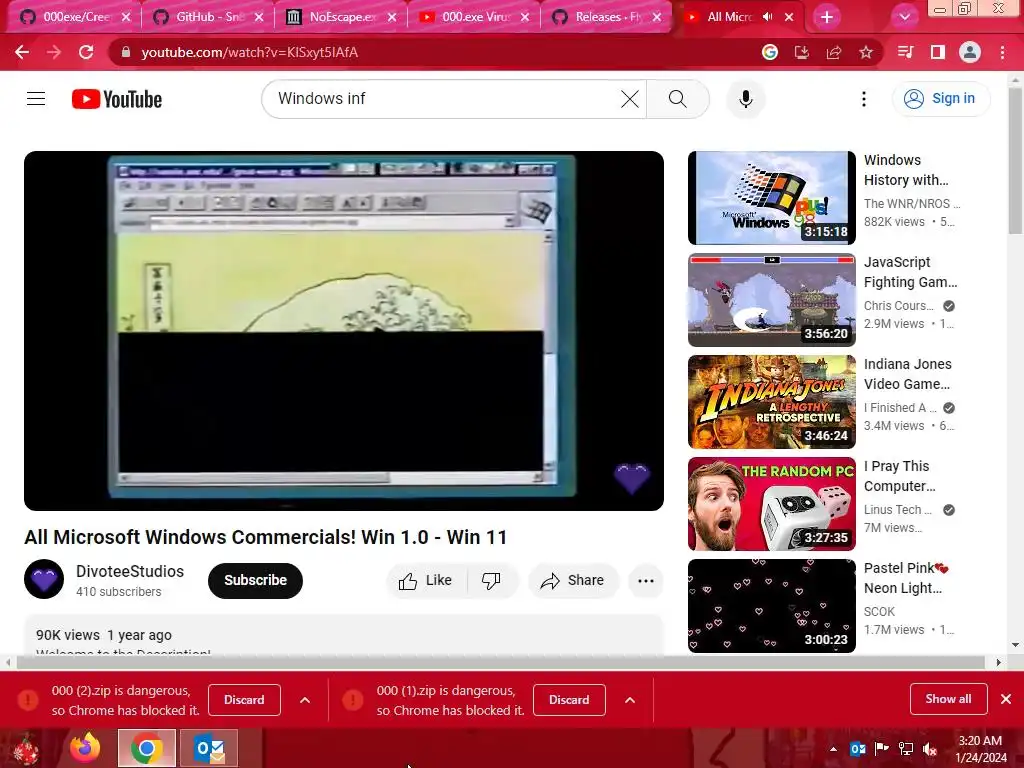This screenshot has width=1024, height=768.
Task: Bookmark this page with the star icon
Action: (866, 52)
